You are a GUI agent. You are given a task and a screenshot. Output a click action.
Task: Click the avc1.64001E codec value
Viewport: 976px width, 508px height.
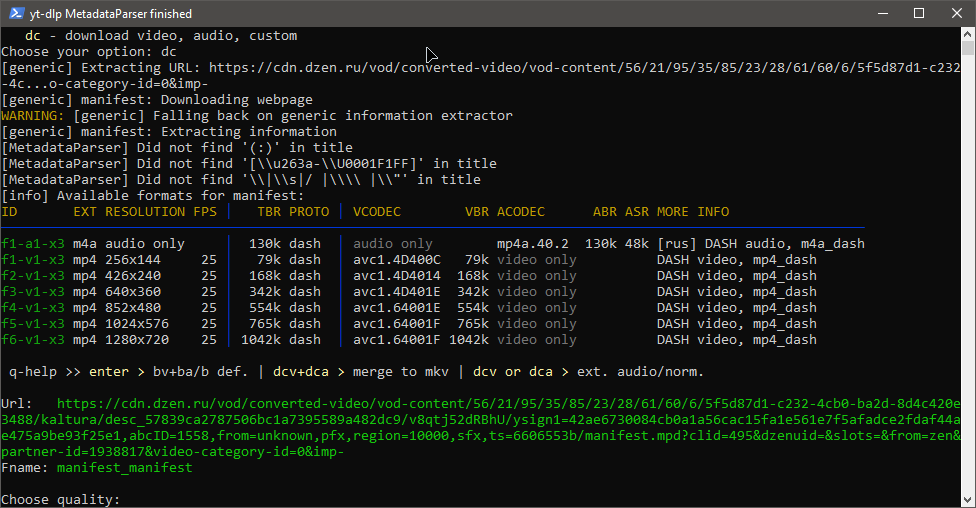pyautogui.click(x=397, y=308)
